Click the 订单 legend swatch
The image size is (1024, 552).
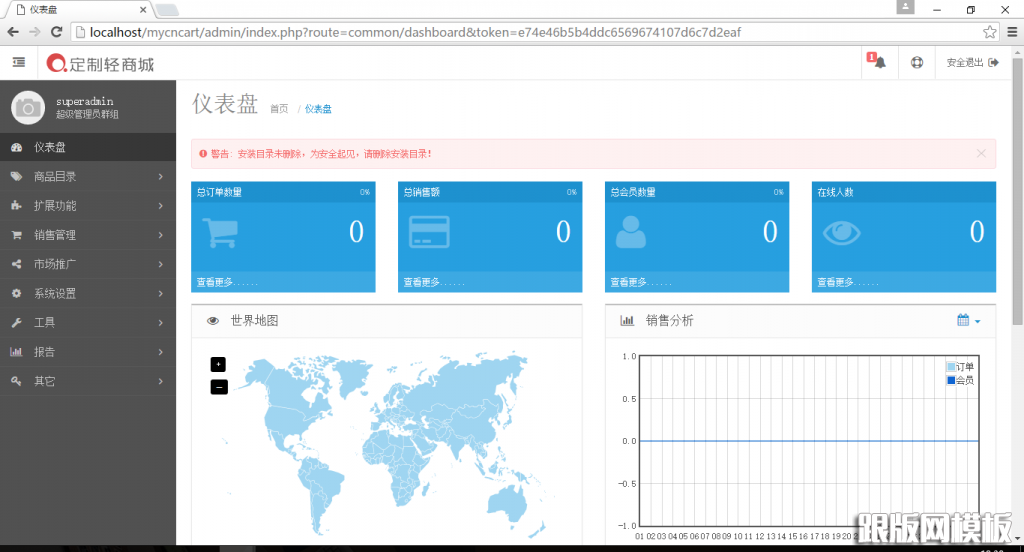pyautogui.click(x=951, y=366)
